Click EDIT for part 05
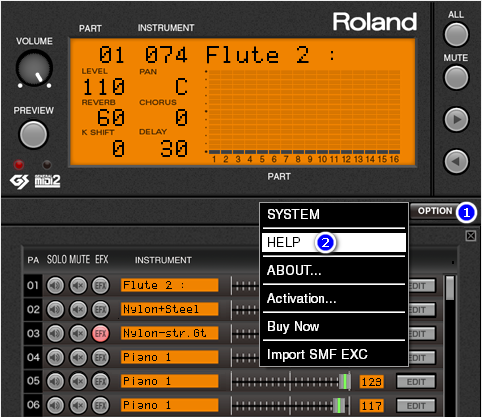 click(x=416, y=382)
